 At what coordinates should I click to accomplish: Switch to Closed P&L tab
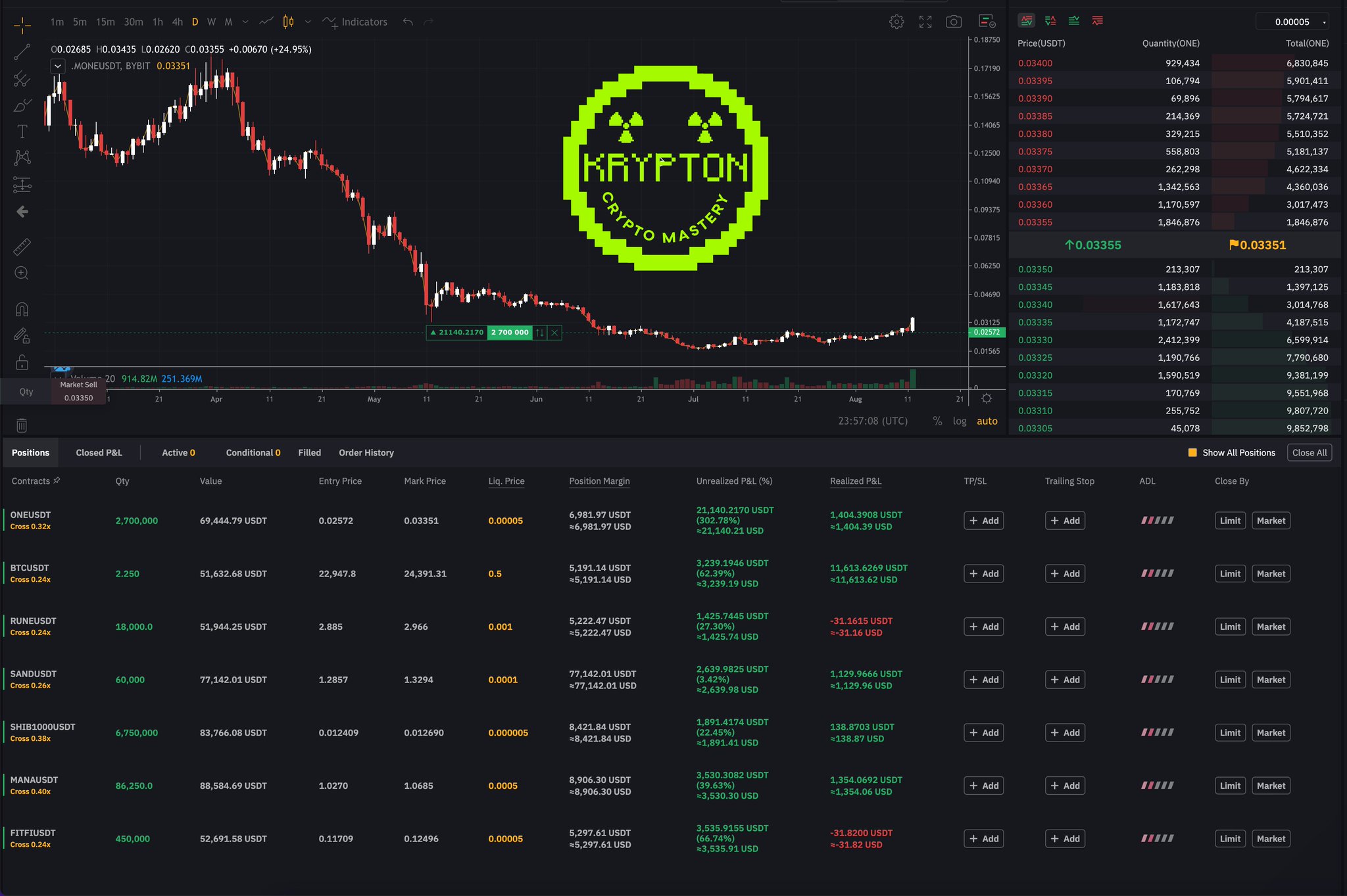point(99,453)
